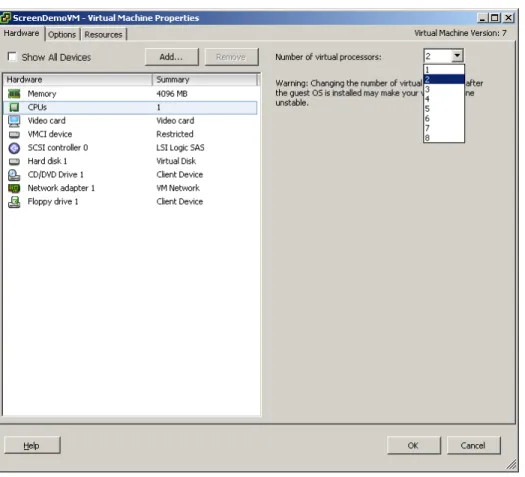The width and height of the screenshot is (525, 477).
Task: Click the Memory chip icon
Action: click(x=14, y=94)
